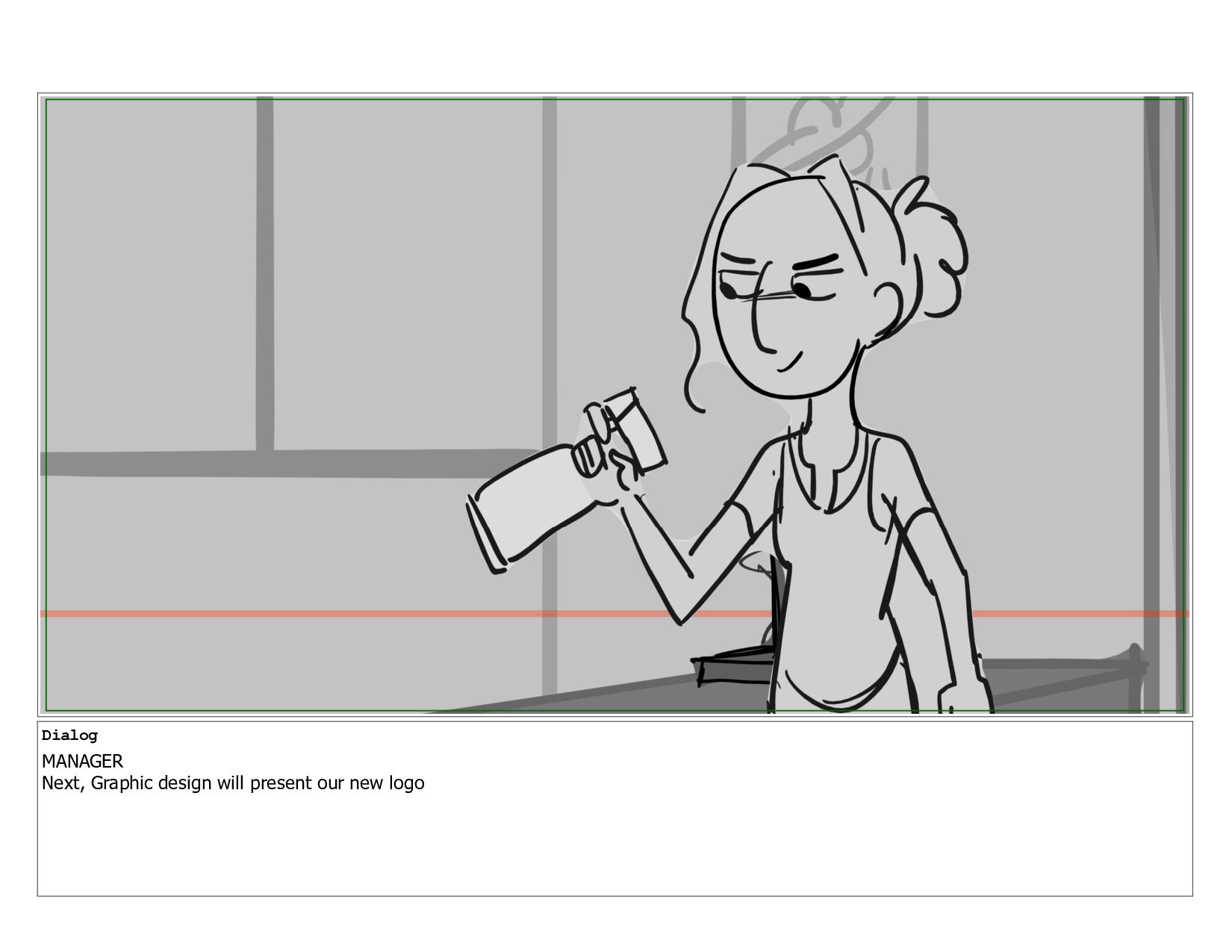This screenshot has width=1232, height=952.
Task: Click the 'MANAGER' character name
Action: click(x=82, y=761)
